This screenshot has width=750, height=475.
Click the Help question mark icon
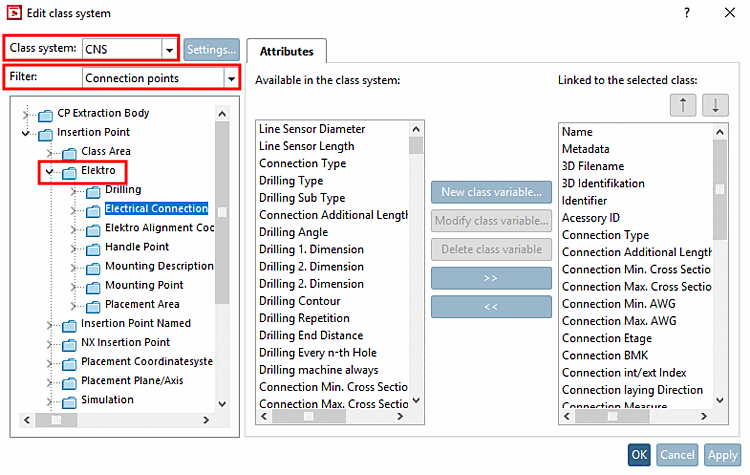(x=687, y=13)
